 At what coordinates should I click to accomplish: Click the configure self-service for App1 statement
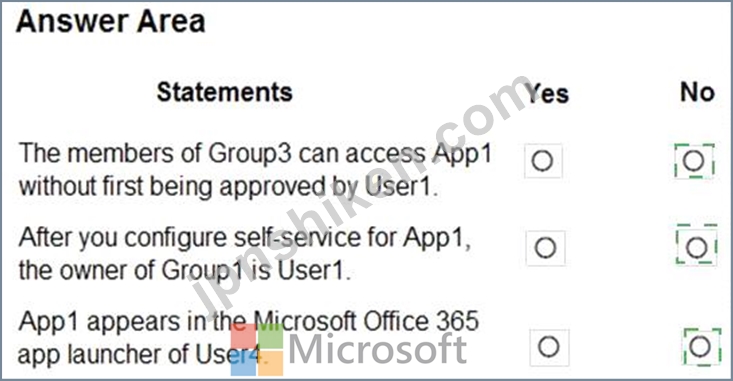[244, 253]
